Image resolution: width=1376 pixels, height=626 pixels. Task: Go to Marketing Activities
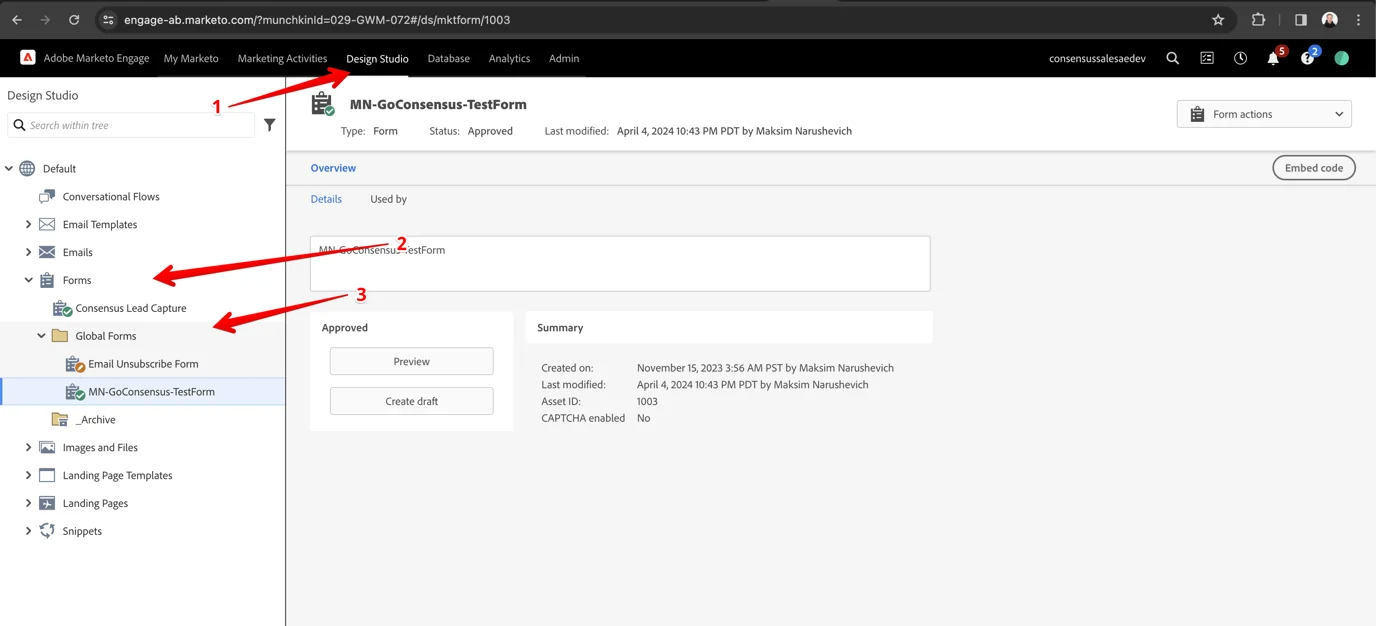click(x=282, y=58)
